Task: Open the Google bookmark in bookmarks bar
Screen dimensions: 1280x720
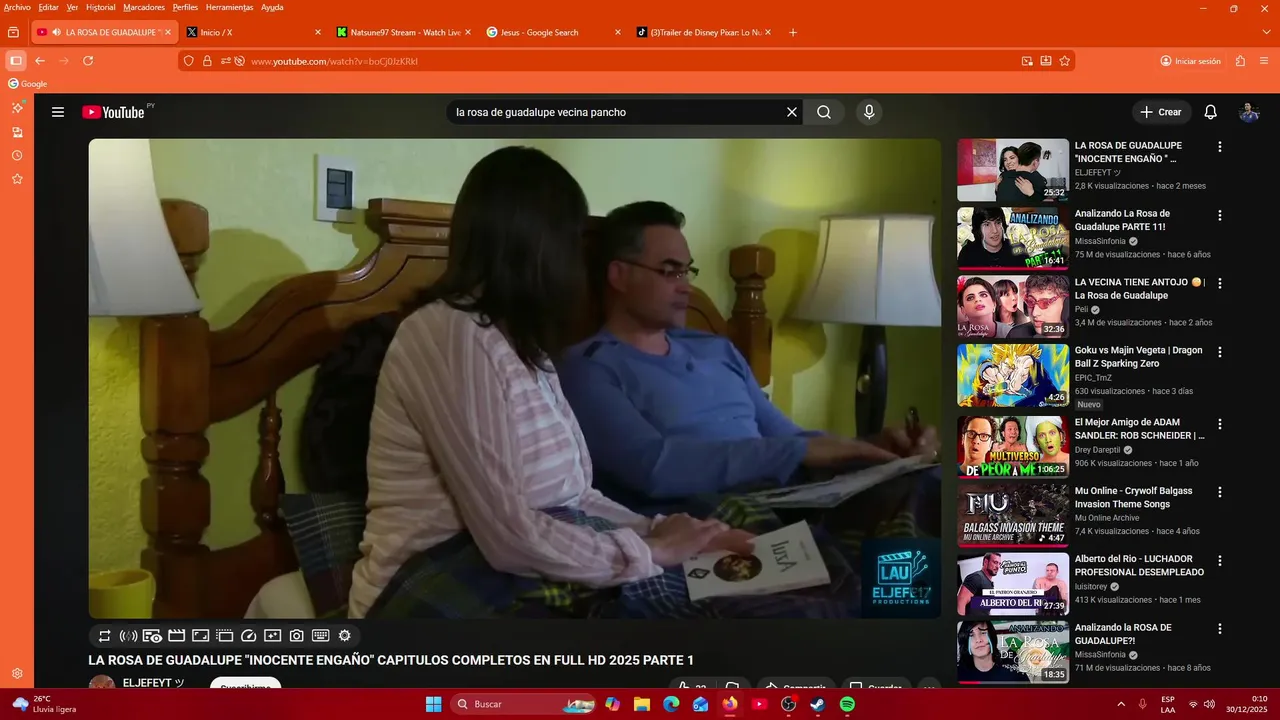Action: click(28, 84)
